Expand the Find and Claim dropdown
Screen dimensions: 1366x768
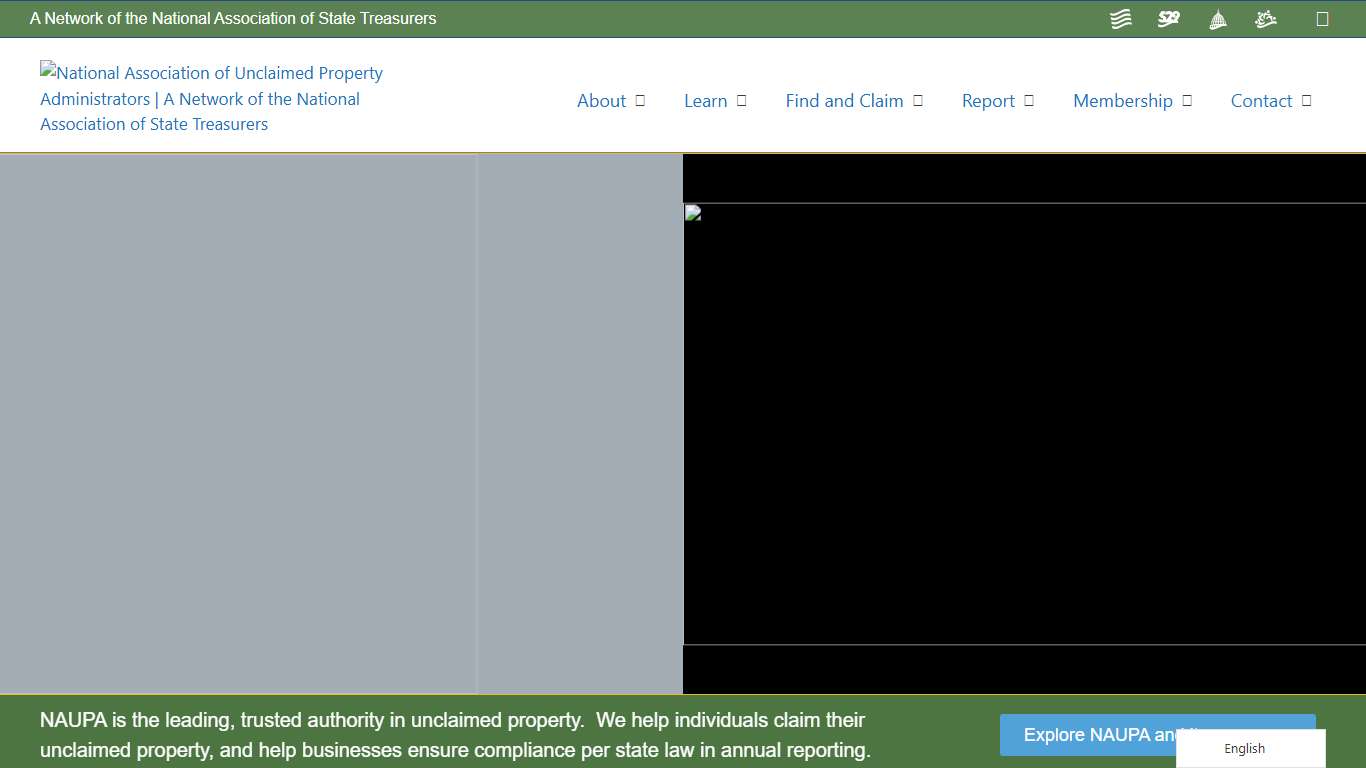(x=917, y=100)
